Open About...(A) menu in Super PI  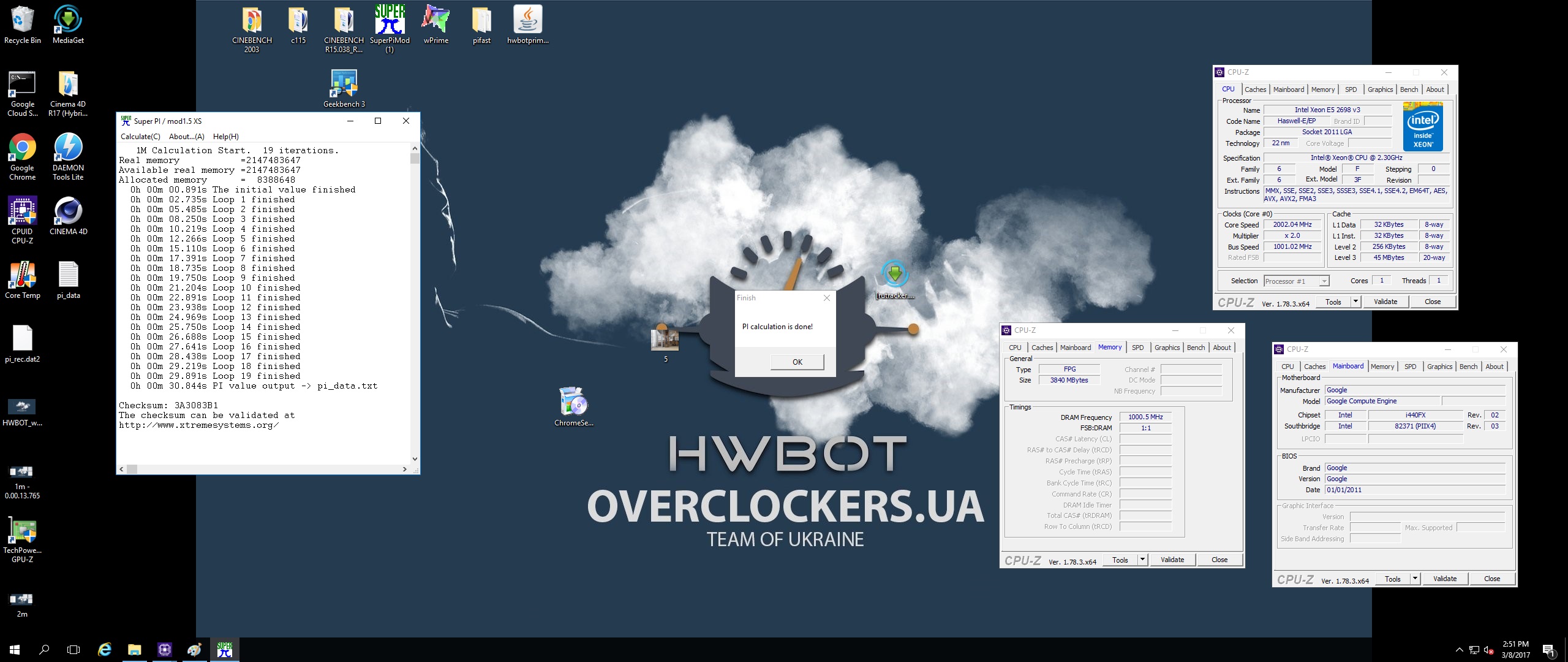187,137
